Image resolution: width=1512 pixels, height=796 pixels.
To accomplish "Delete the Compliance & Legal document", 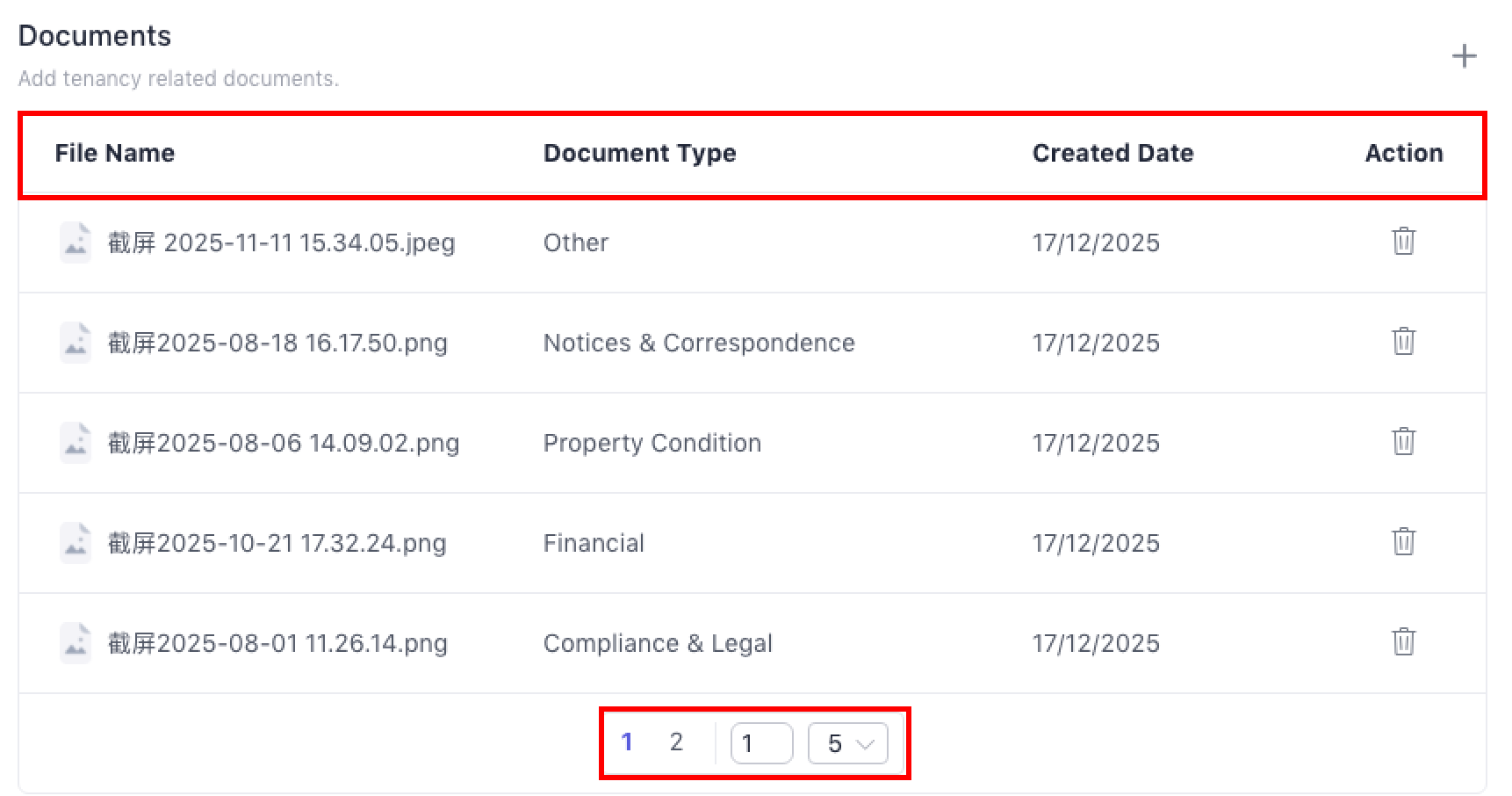I will click(x=1403, y=641).
